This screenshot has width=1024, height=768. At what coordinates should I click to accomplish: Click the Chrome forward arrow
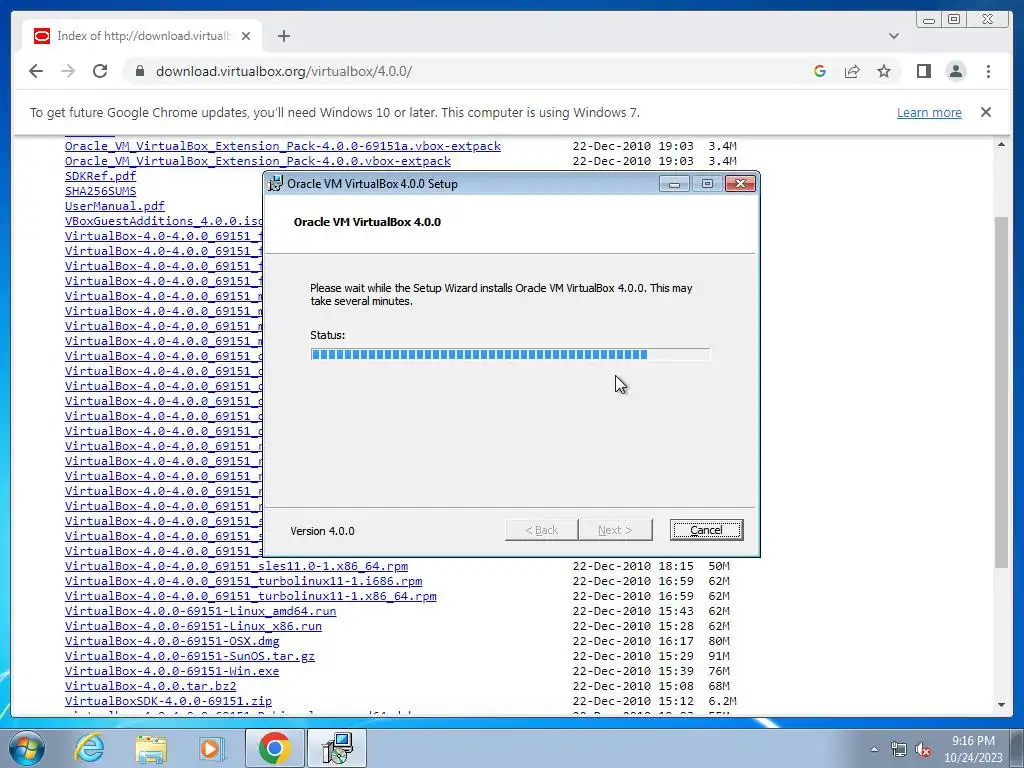pos(68,71)
